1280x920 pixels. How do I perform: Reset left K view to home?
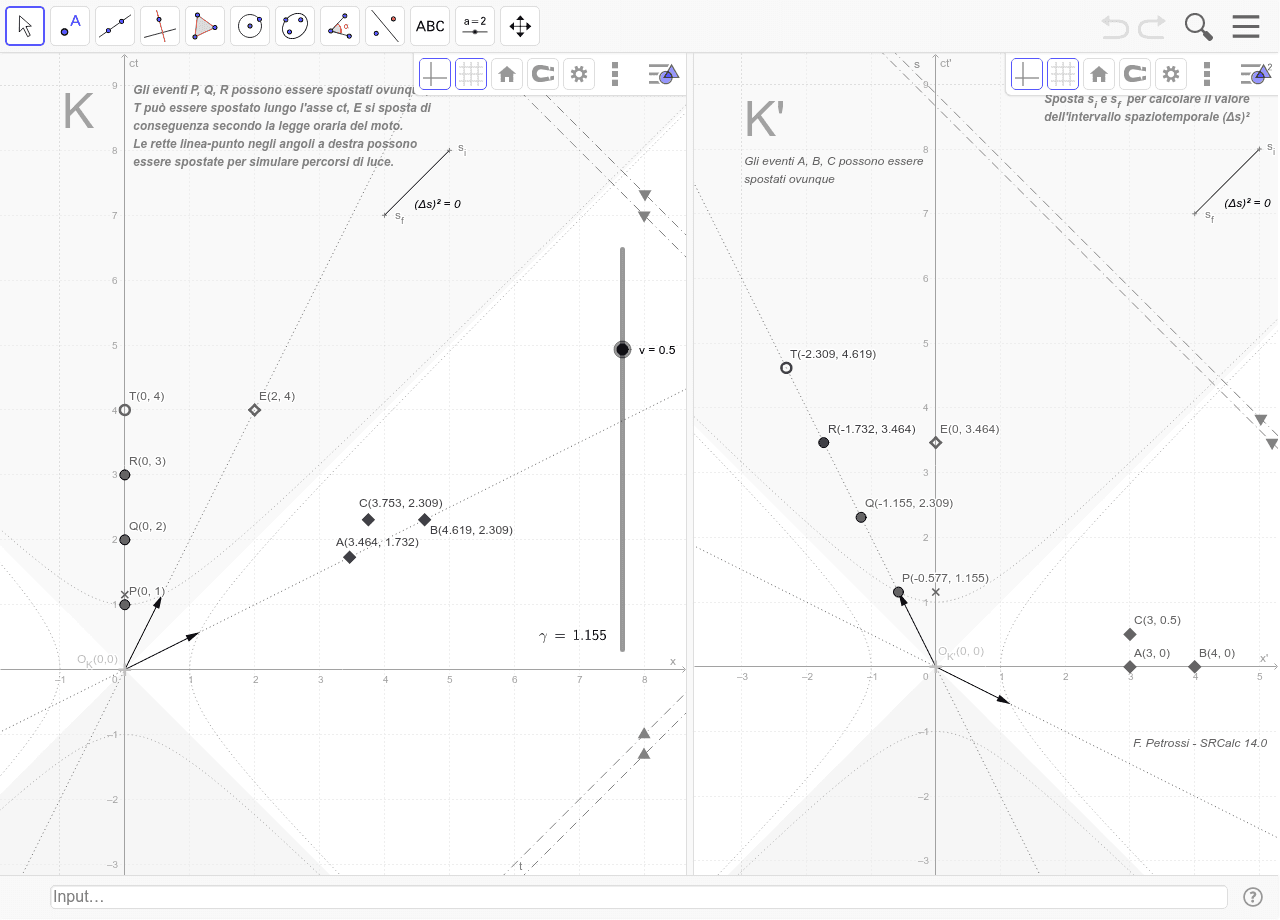coord(507,74)
